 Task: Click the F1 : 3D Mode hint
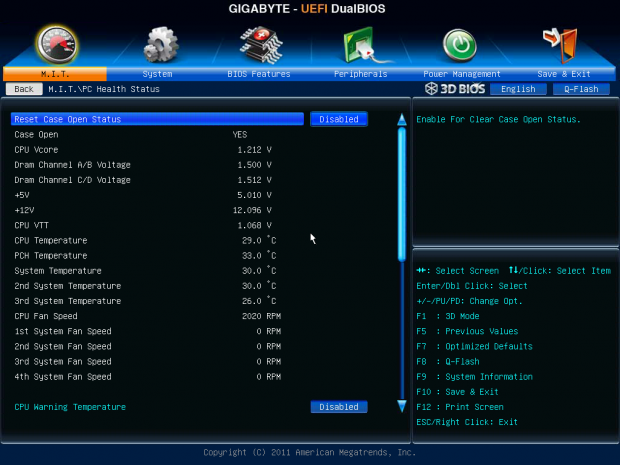click(x=448, y=316)
